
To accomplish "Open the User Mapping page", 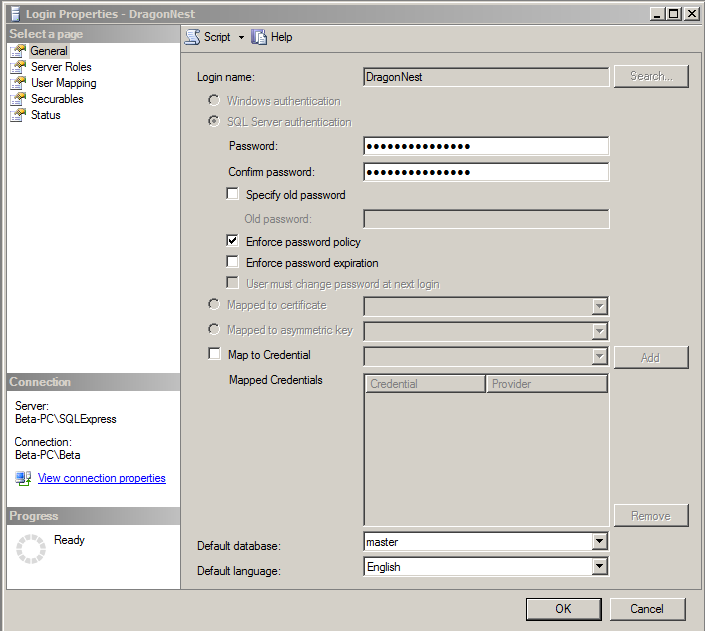I will pos(63,83).
